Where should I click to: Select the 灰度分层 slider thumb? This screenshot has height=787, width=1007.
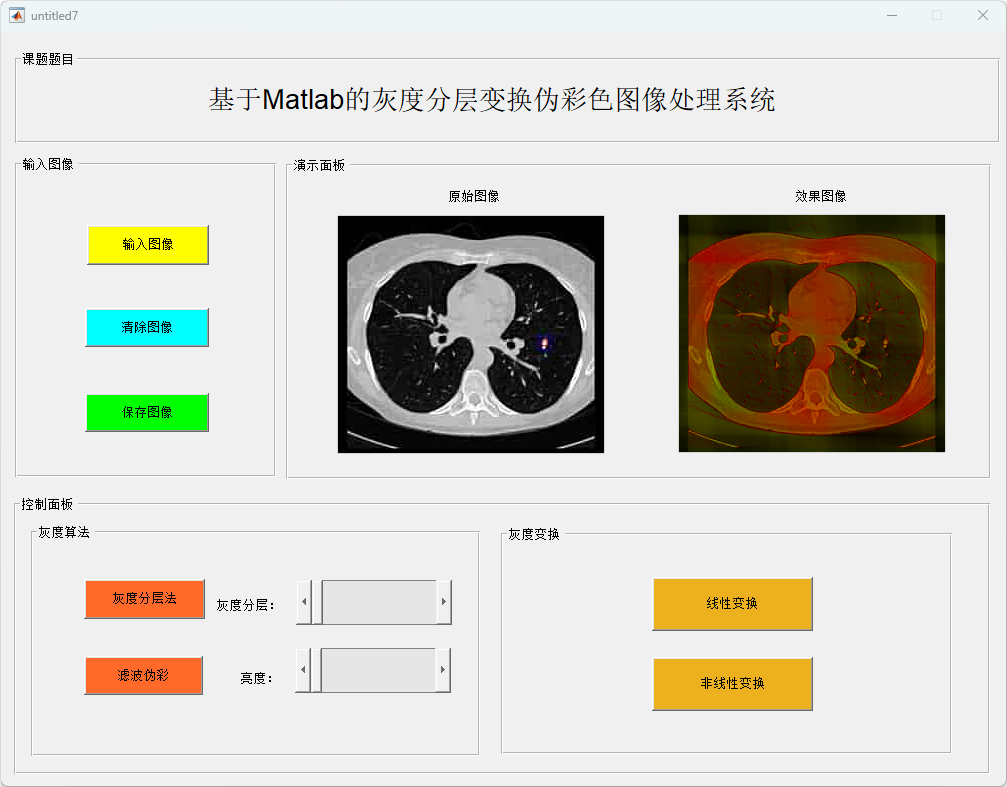tap(317, 602)
